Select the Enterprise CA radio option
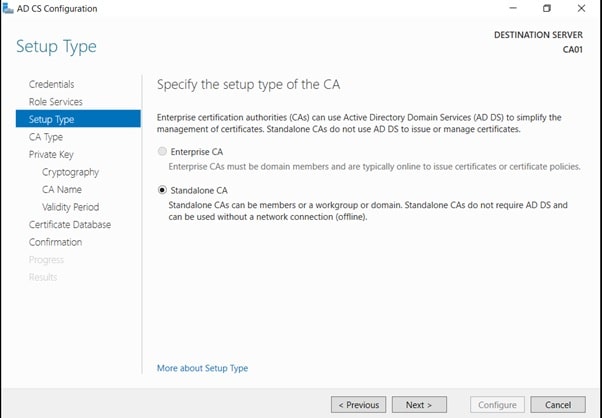This screenshot has width=602, height=418. coord(163,150)
